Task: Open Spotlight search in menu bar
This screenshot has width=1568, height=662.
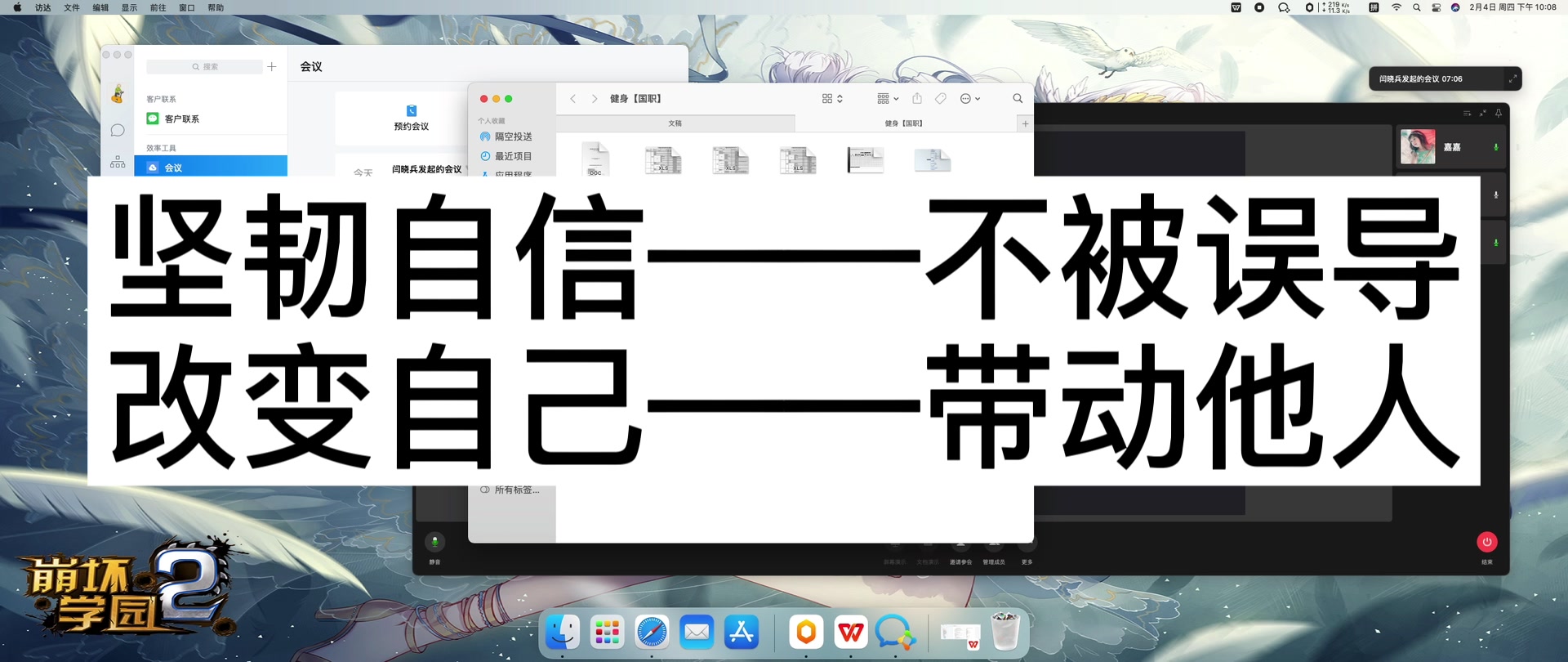Action: point(1417,7)
